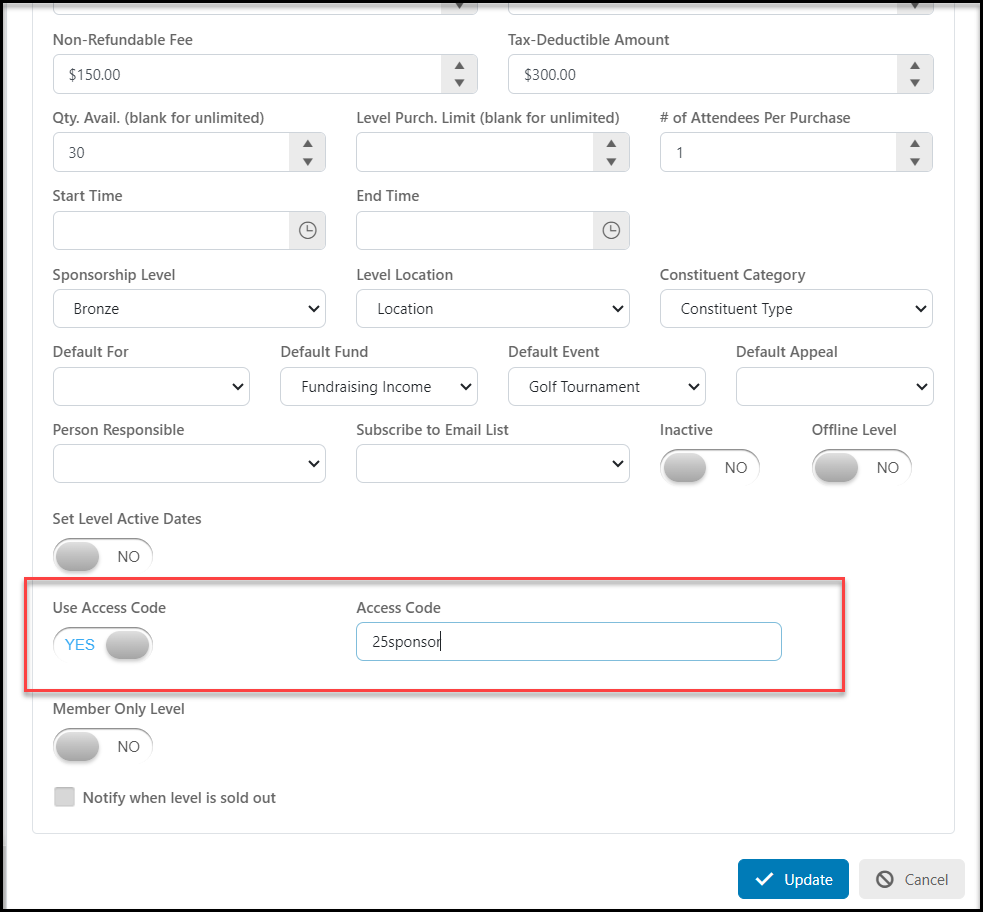983x912 pixels.
Task: Toggle the Inactive switch
Action: pos(709,467)
